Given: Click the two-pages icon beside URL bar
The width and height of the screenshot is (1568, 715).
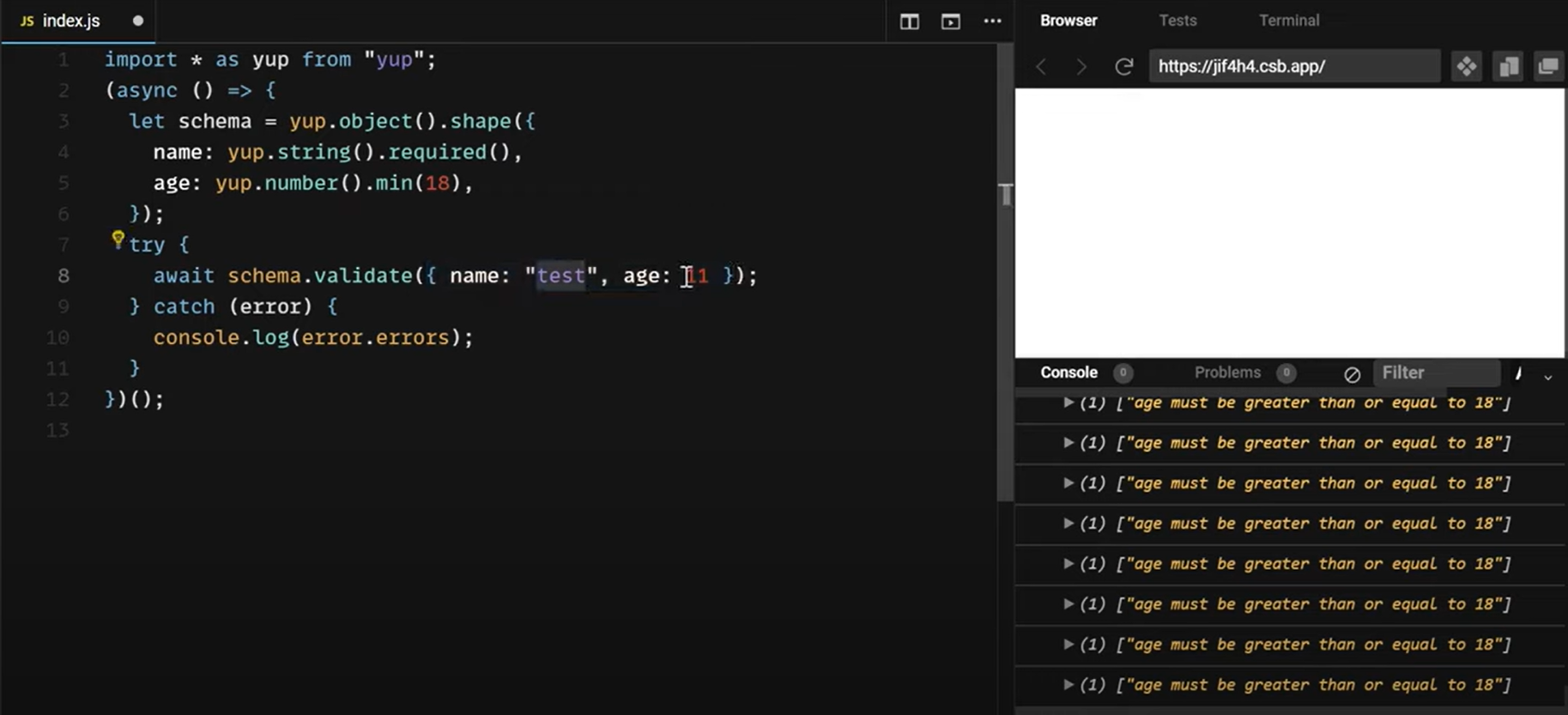Looking at the screenshot, I should [1508, 66].
